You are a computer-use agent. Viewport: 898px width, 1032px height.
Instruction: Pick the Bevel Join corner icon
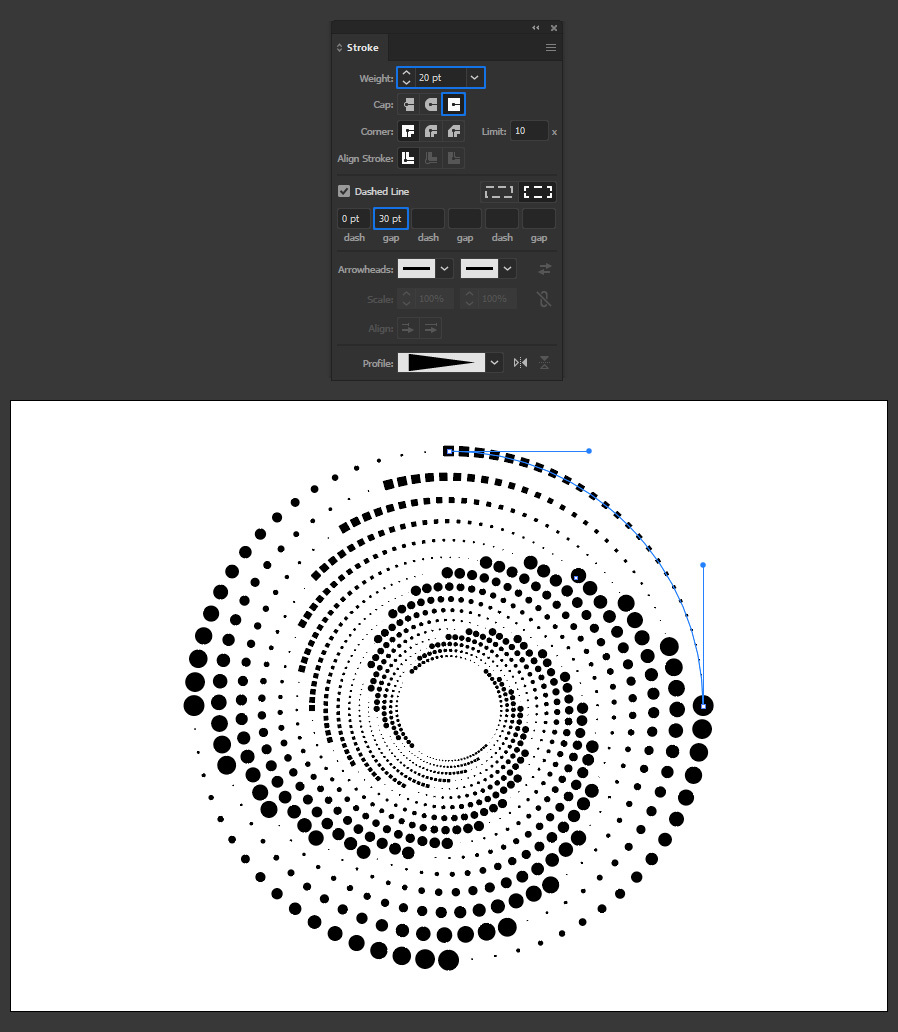(454, 131)
